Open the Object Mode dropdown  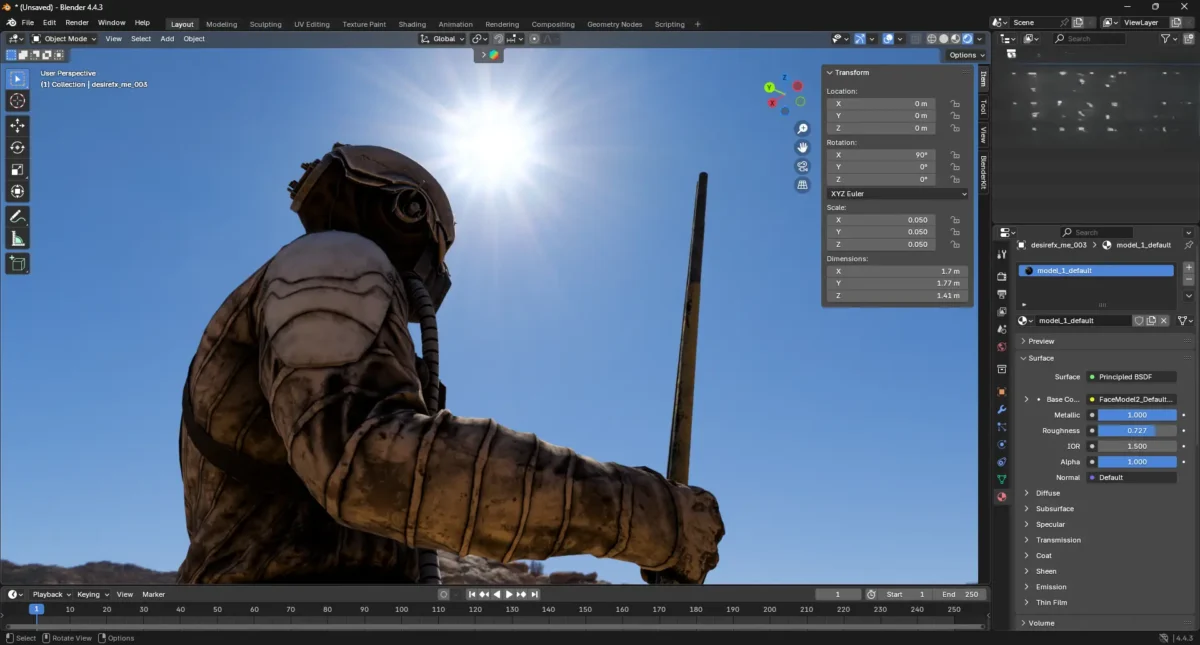[65, 39]
